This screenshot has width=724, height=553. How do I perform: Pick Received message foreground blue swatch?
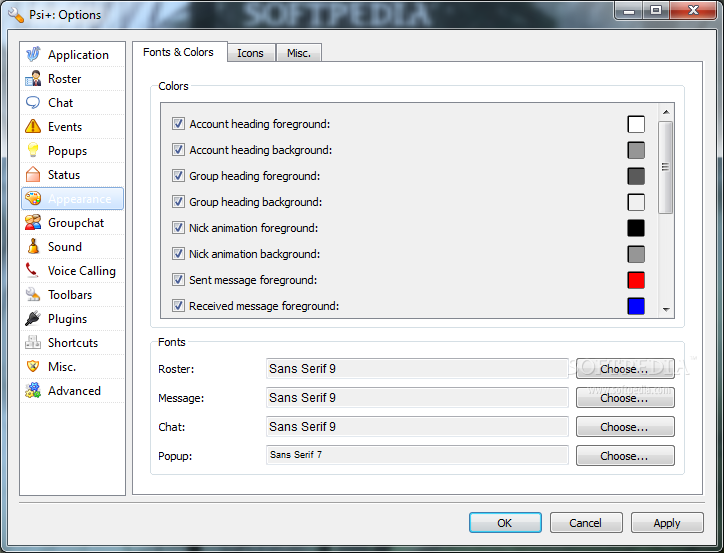(636, 306)
